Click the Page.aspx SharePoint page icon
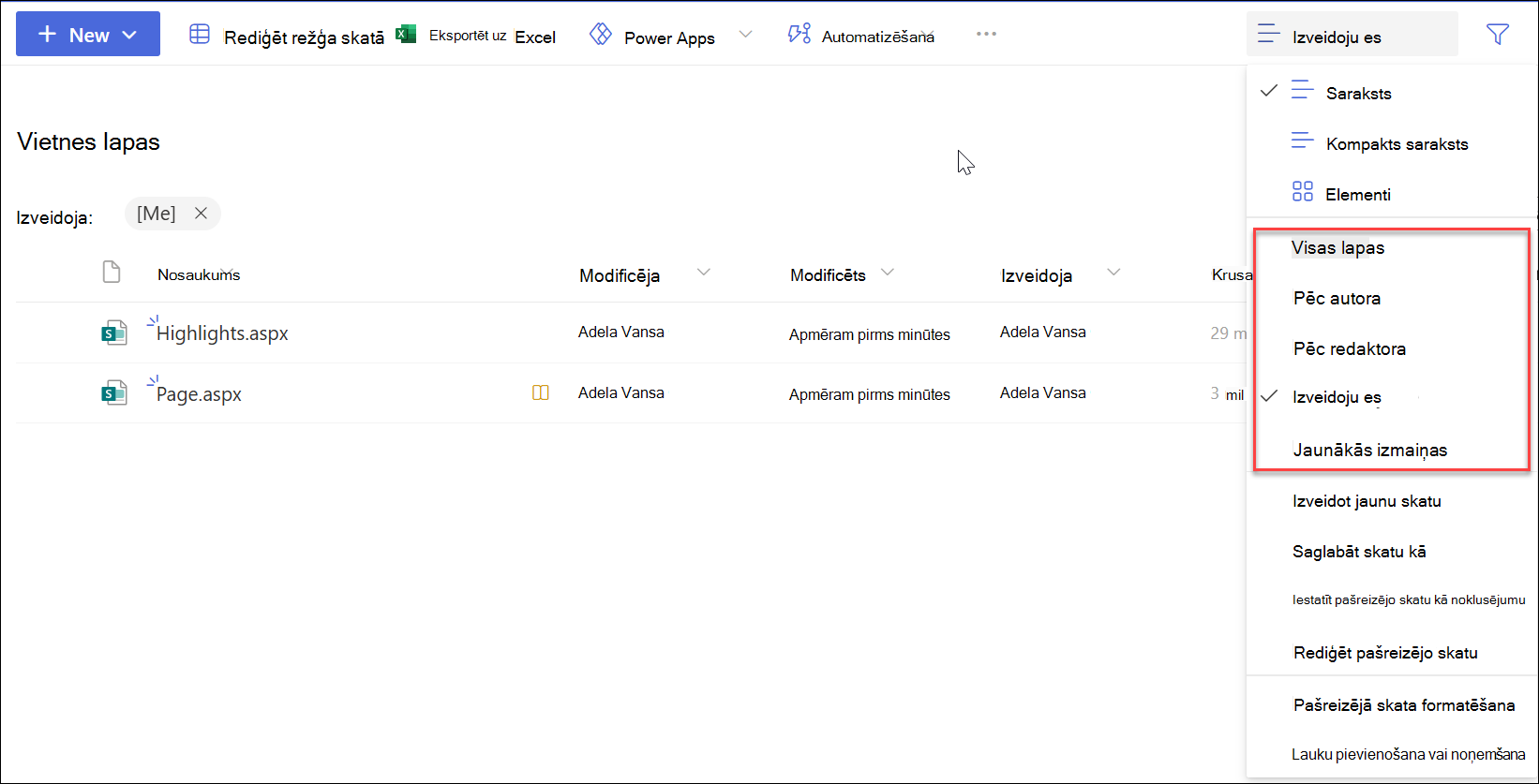 [113, 393]
